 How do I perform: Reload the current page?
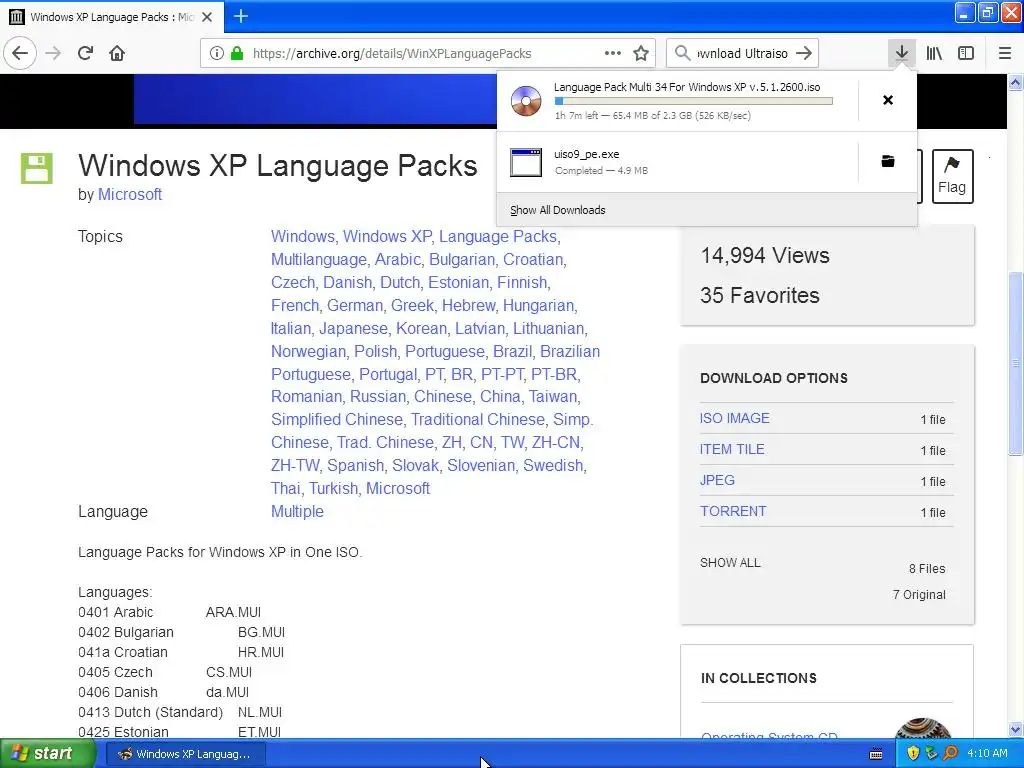pyautogui.click(x=85, y=53)
